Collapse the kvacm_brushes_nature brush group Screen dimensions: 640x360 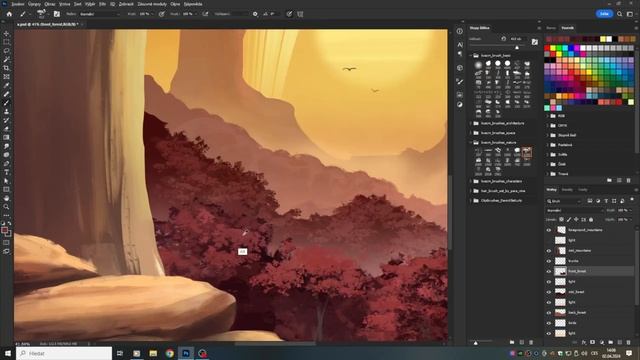pyautogui.click(x=471, y=142)
